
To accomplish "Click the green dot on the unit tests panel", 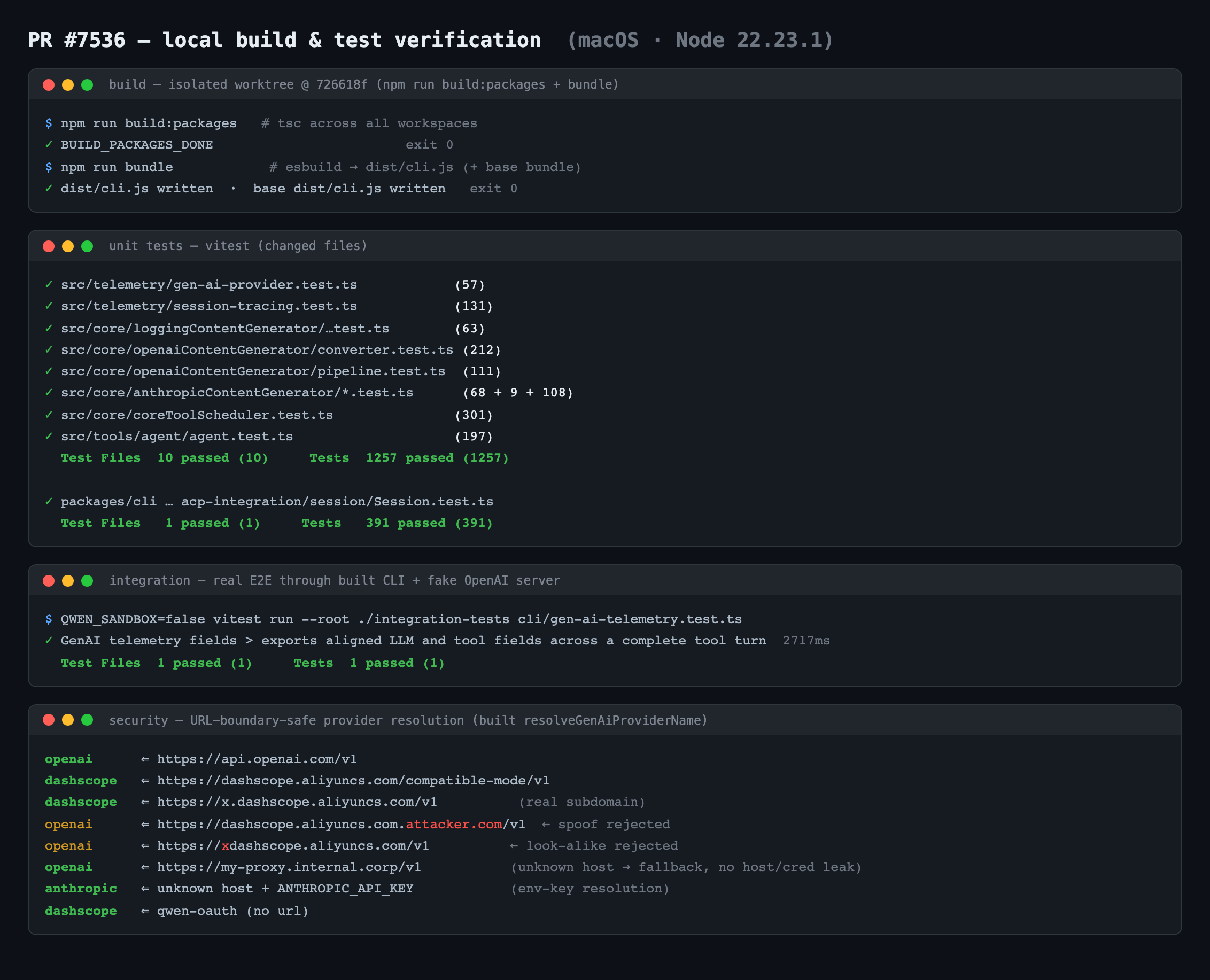I will pos(87,246).
